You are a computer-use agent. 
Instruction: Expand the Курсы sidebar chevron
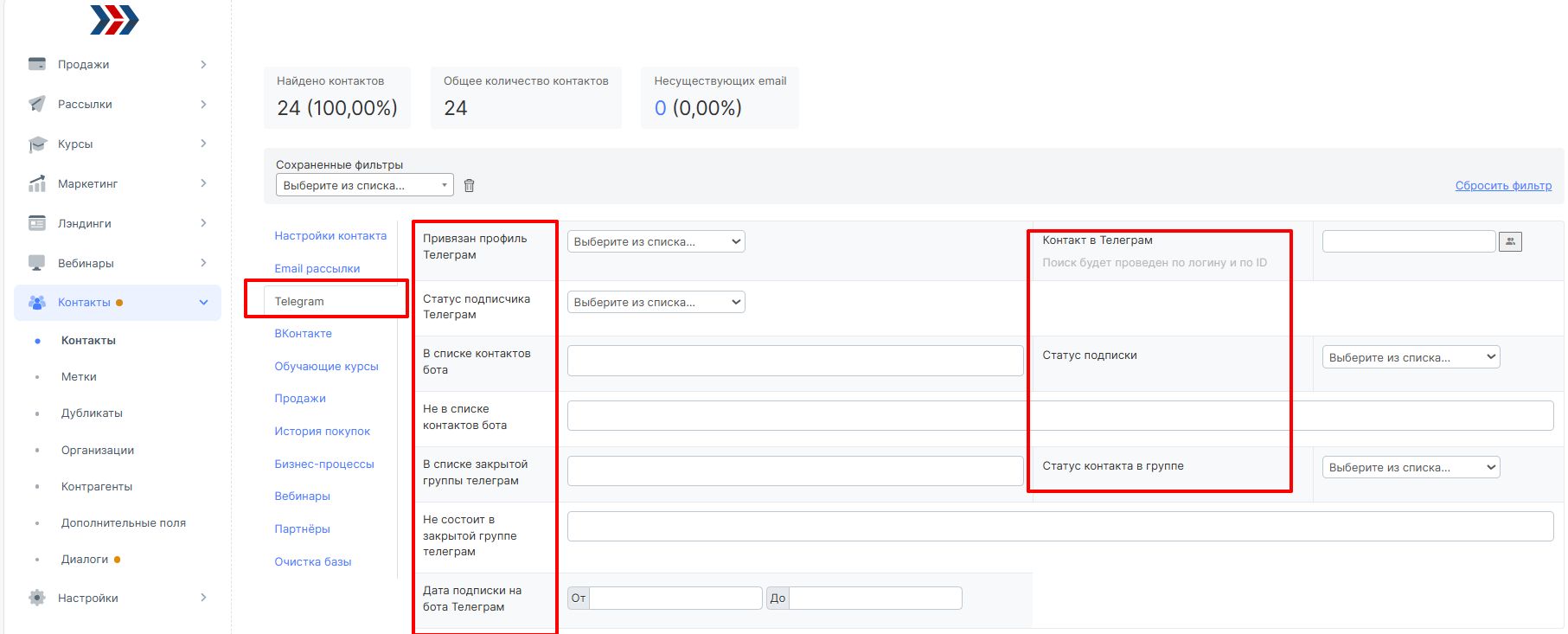tap(203, 144)
